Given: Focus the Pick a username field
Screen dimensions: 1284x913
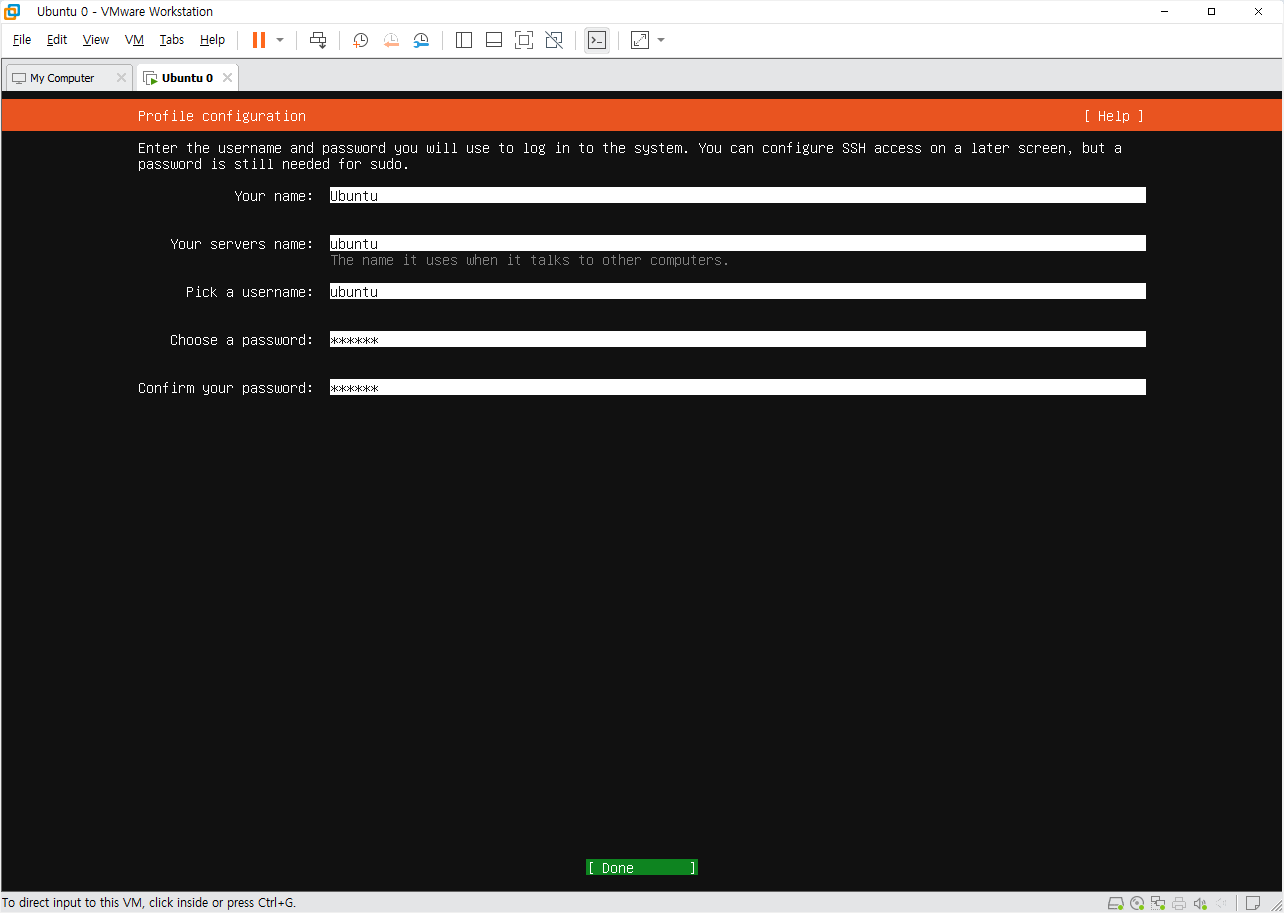Looking at the screenshot, I should coord(738,292).
